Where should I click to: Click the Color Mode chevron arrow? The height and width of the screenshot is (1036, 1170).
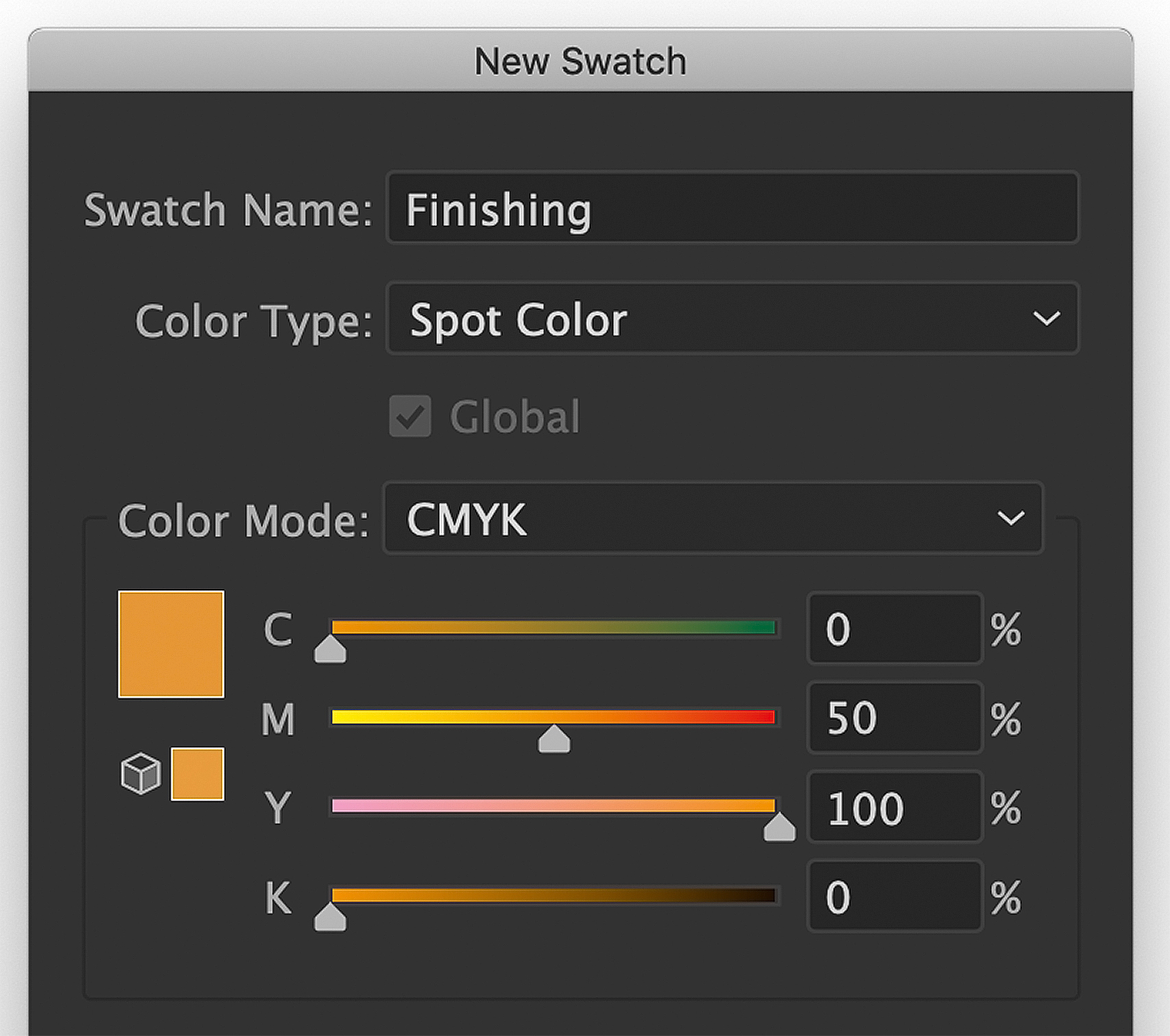tap(1010, 518)
